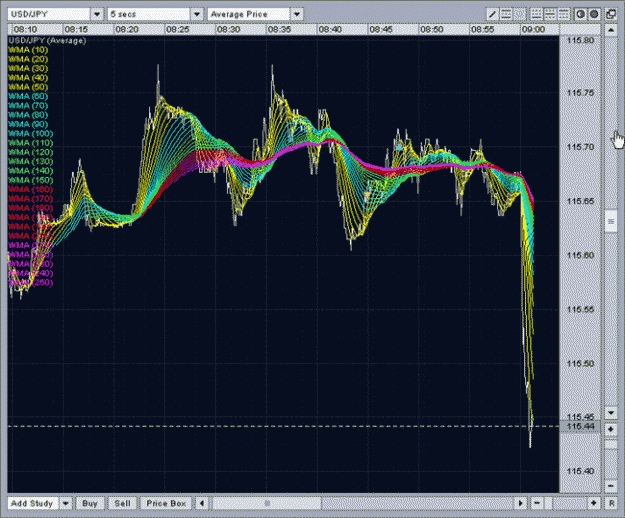The height and width of the screenshot is (518, 625).
Task: Click the Add Study button
Action: point(33,503)
